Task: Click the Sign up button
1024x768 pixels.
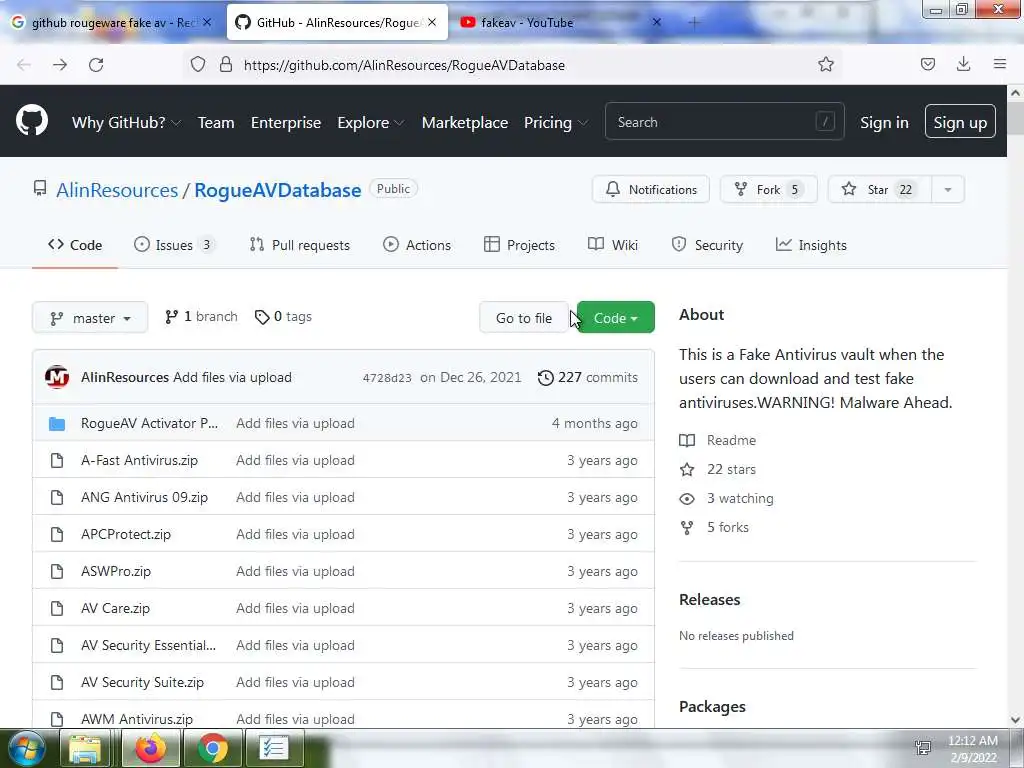Action: point(960,121)
